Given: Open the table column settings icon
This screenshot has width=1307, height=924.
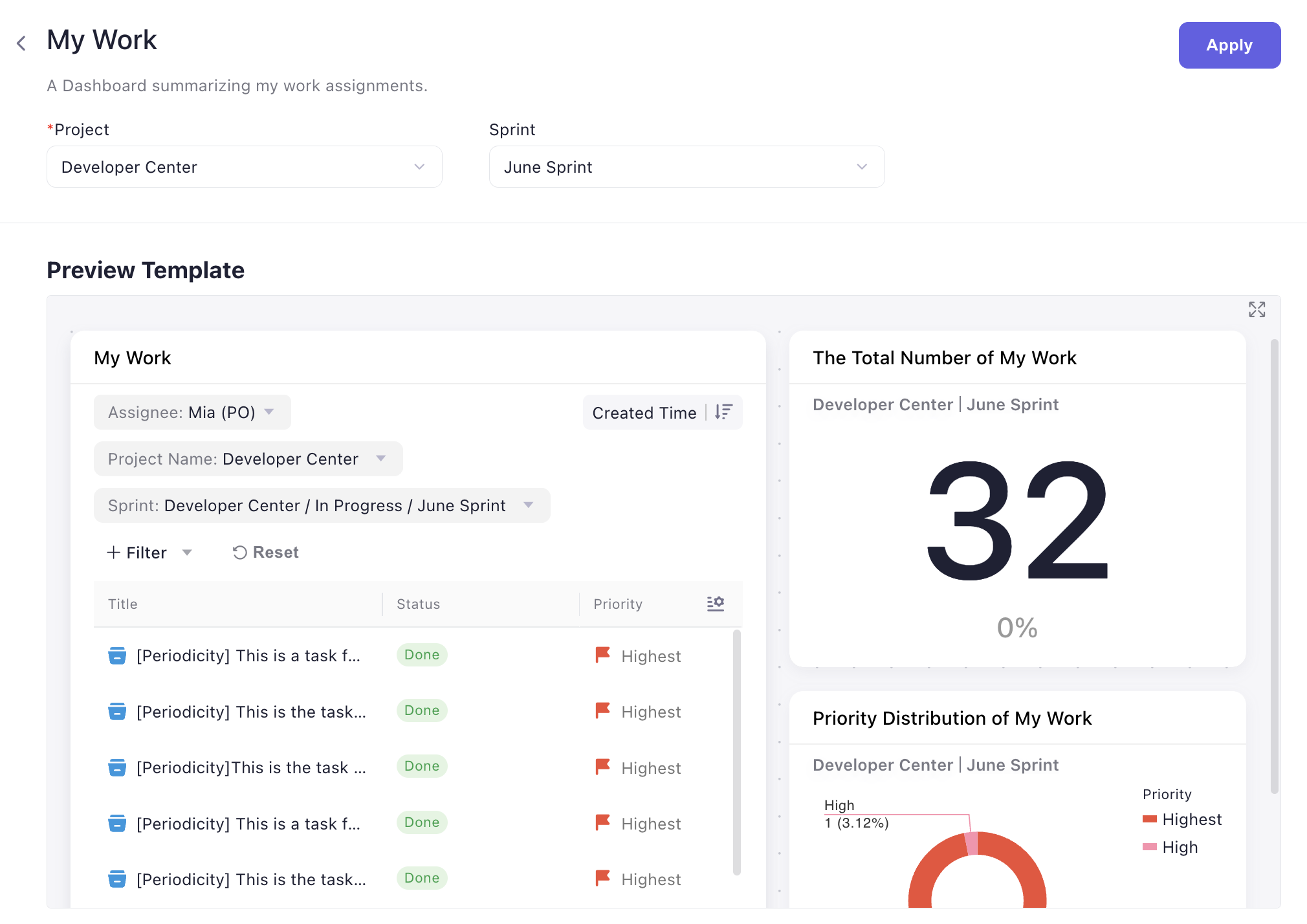Looking at the screenshot, I should (715, 604).
